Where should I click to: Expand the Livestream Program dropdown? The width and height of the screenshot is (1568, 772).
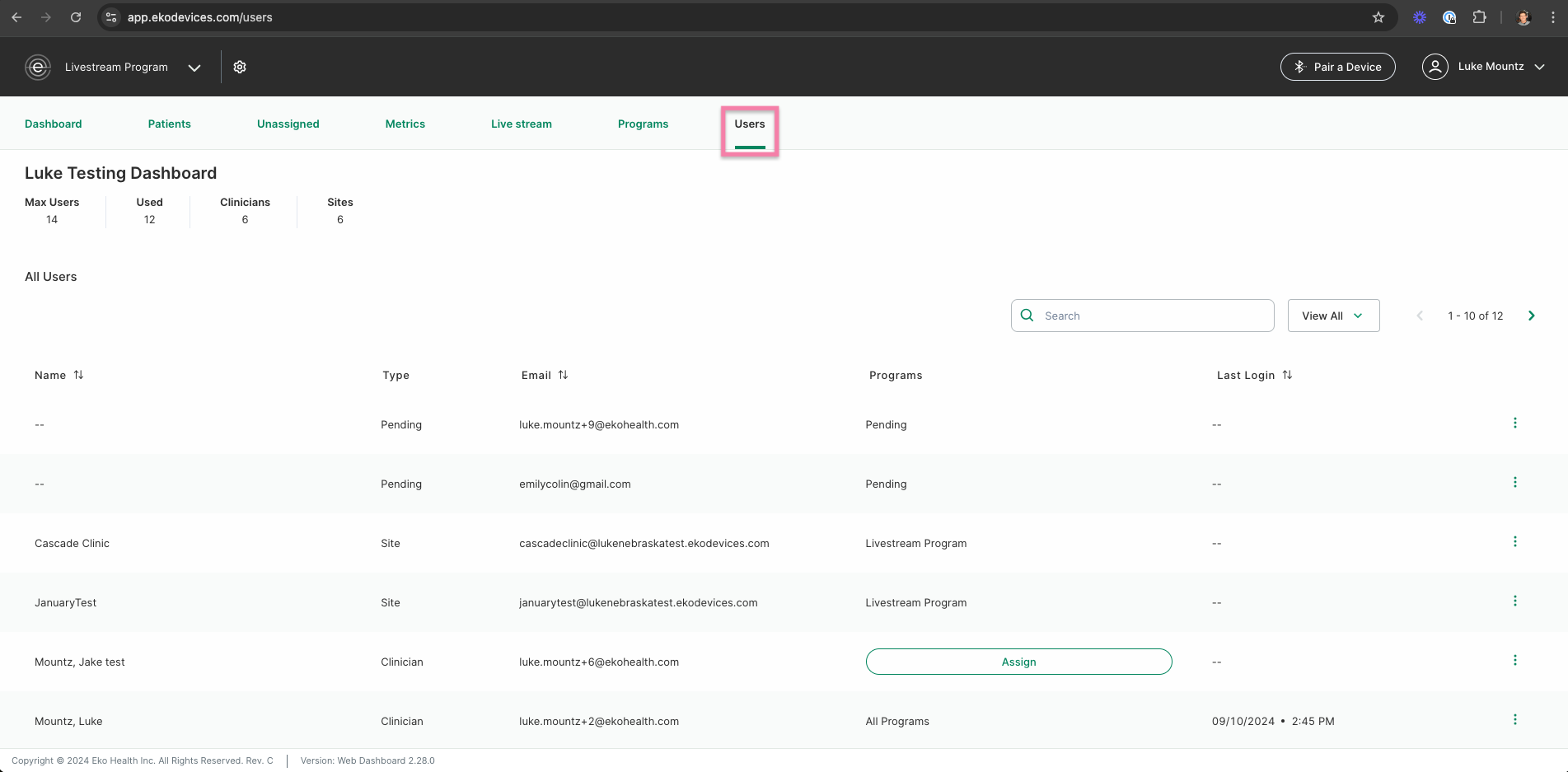(194, 68)
